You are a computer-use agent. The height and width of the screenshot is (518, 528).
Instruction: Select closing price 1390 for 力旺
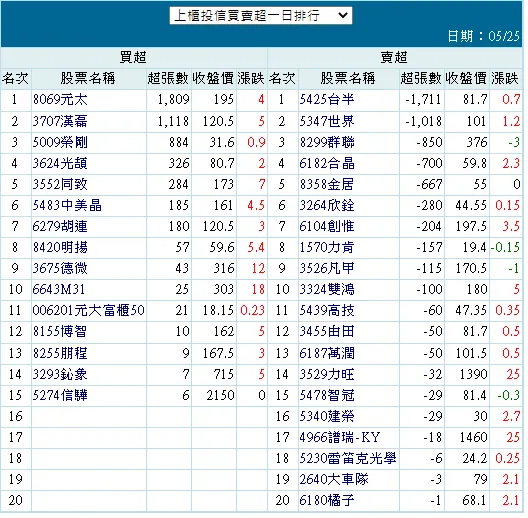(473, 374)
